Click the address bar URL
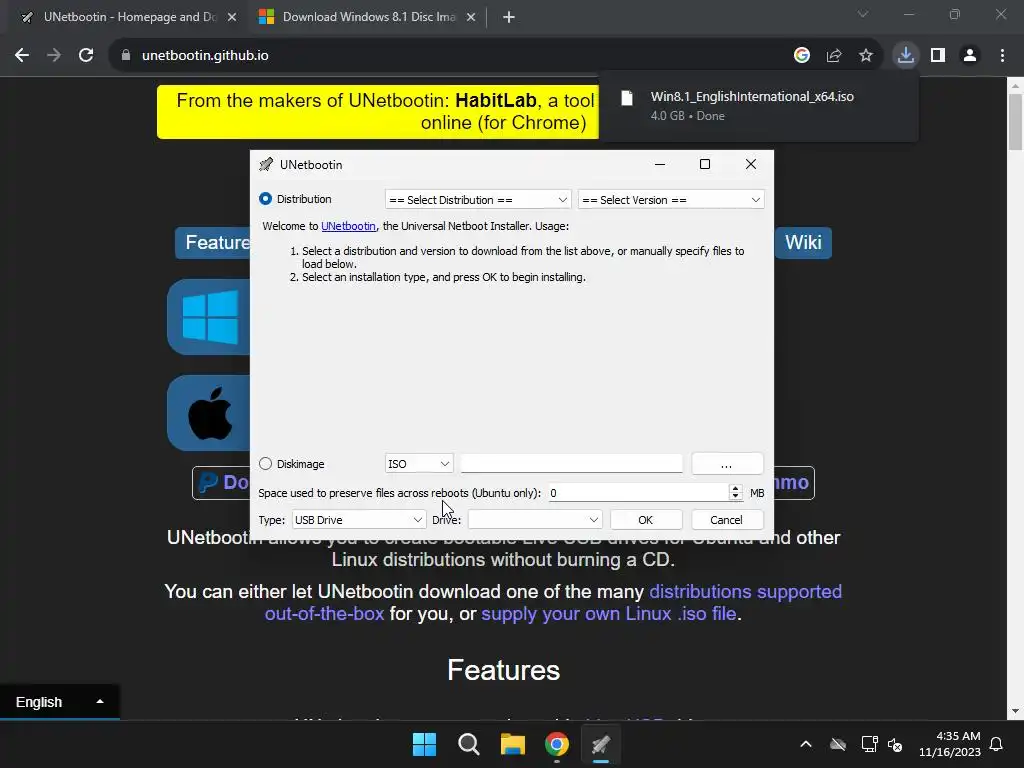The height and width of the screenshot is (768, 1024). pos(205,56)
